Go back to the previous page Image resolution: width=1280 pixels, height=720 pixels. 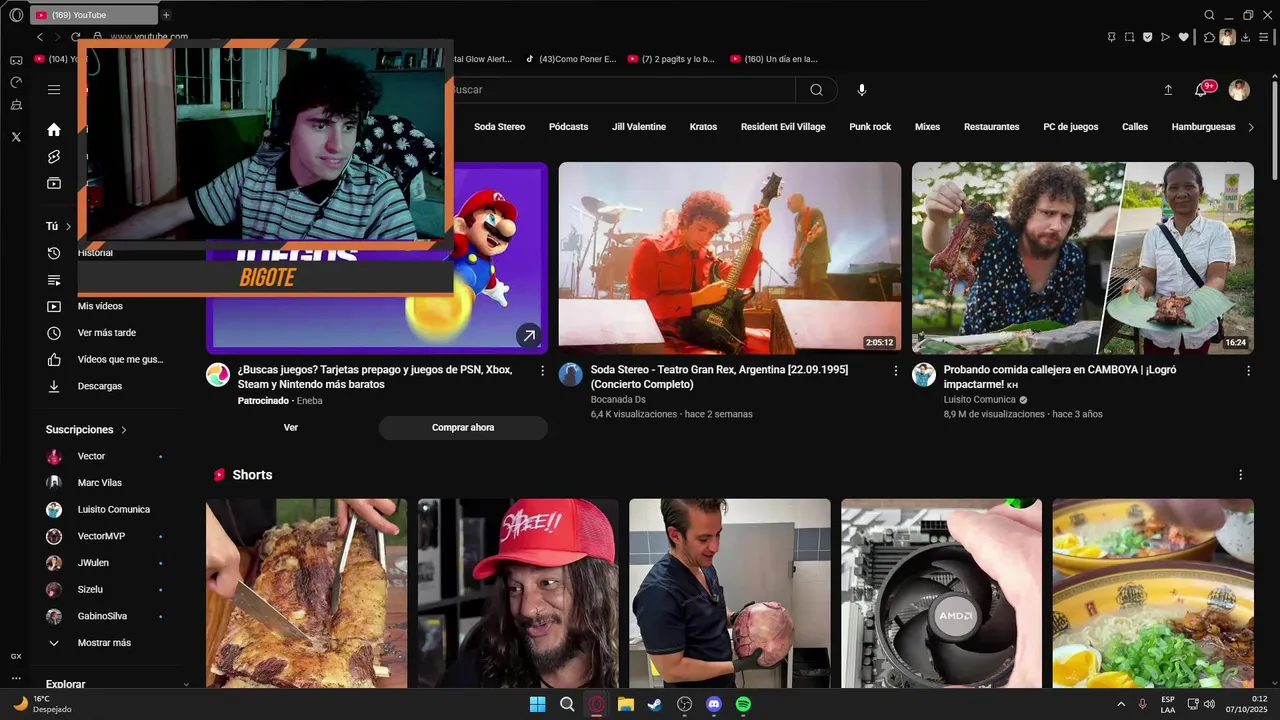pyautogui.click(x=40, y=37)
